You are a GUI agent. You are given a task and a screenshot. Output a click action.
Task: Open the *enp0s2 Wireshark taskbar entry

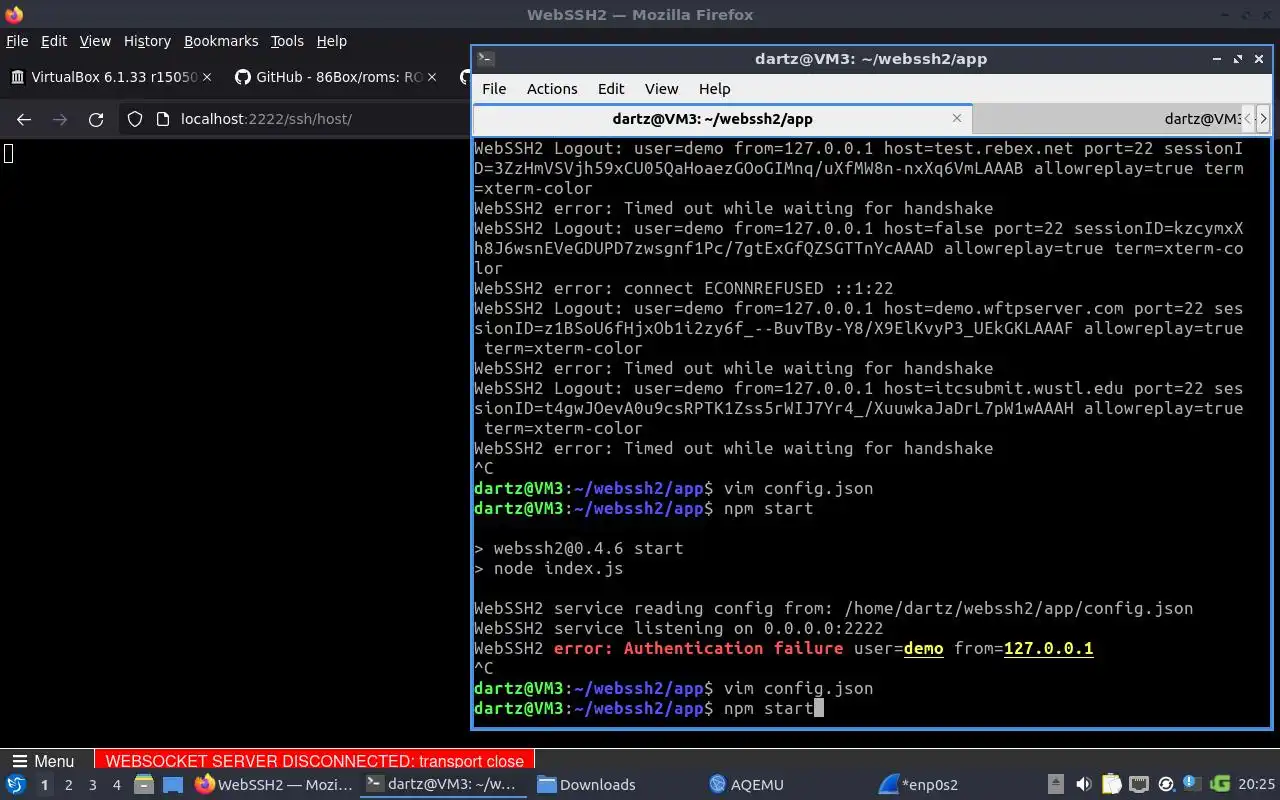coord(919,785)
